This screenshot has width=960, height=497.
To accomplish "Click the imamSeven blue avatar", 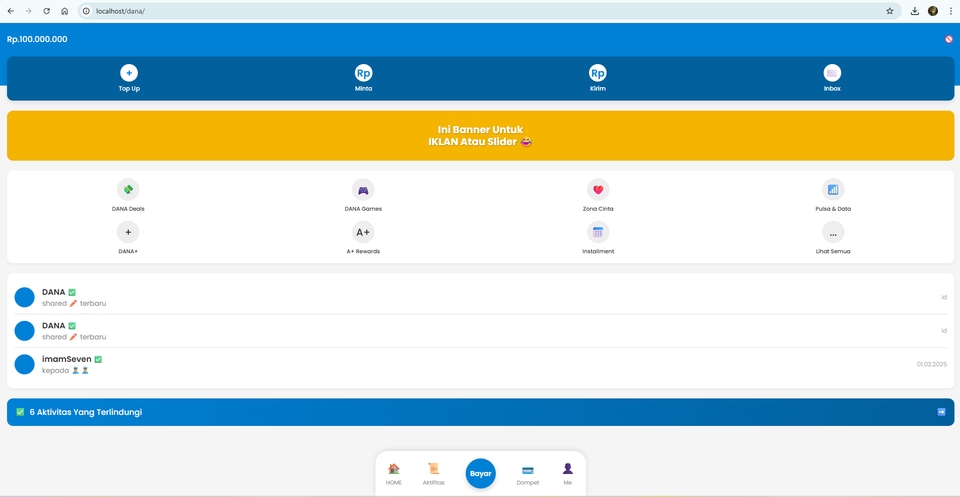I will [x=24, y=364].
